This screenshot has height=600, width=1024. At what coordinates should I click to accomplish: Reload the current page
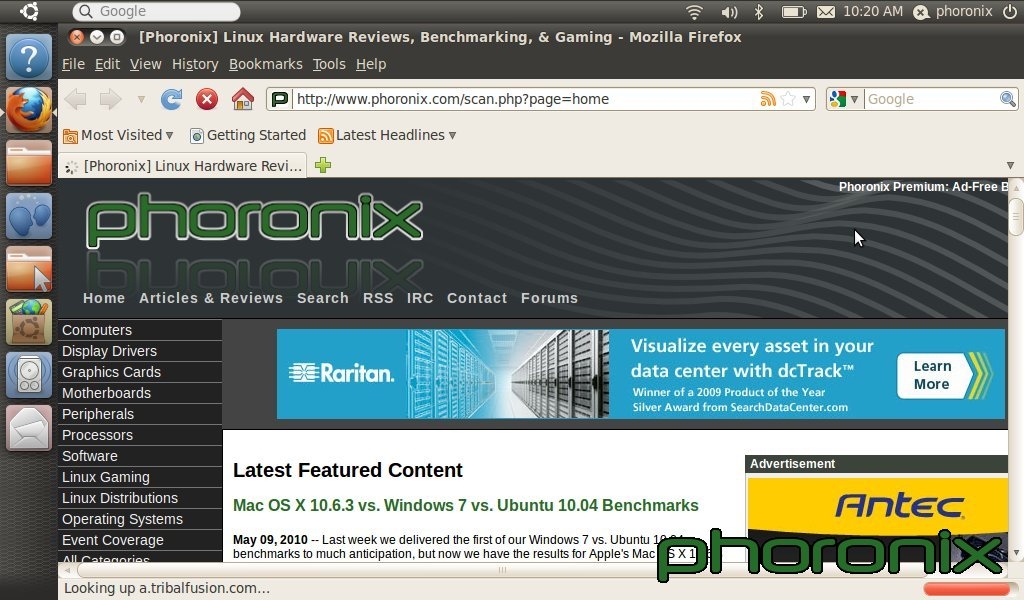pyautogui.click(x=172, y=99)
